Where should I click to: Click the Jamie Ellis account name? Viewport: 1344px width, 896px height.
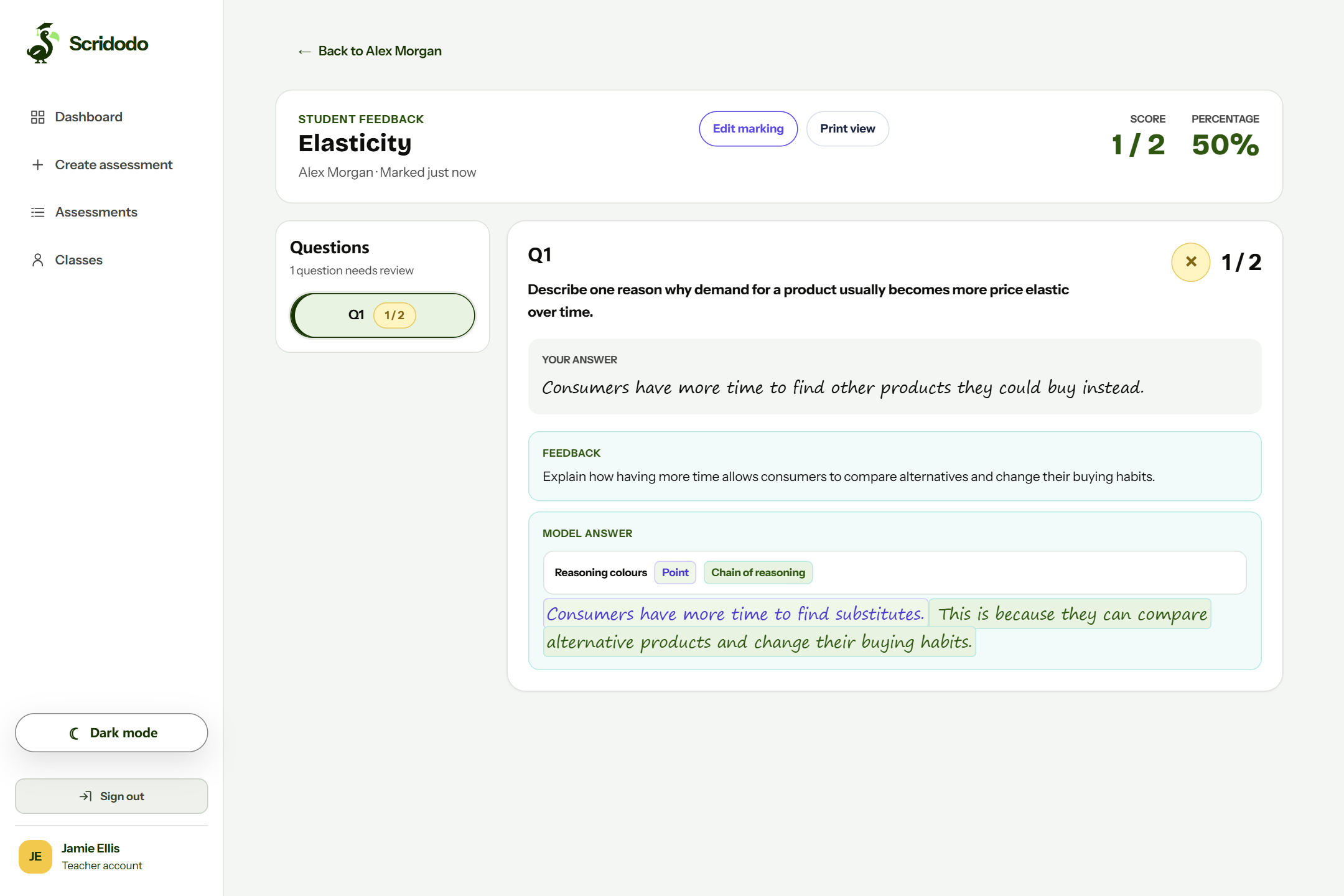(90, 848)
